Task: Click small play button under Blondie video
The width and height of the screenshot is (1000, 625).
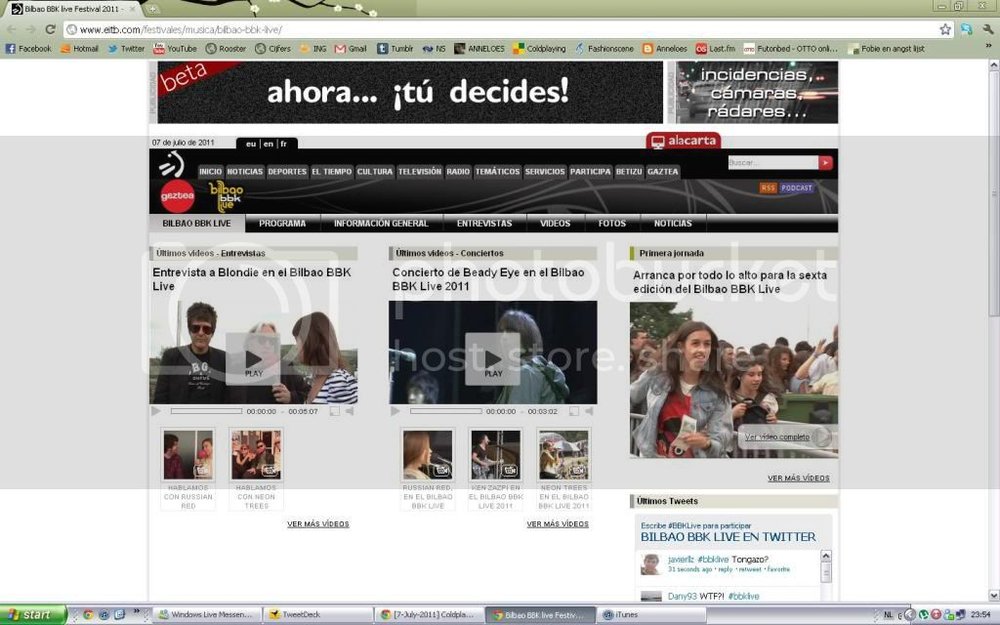Action: click(156, 411)
